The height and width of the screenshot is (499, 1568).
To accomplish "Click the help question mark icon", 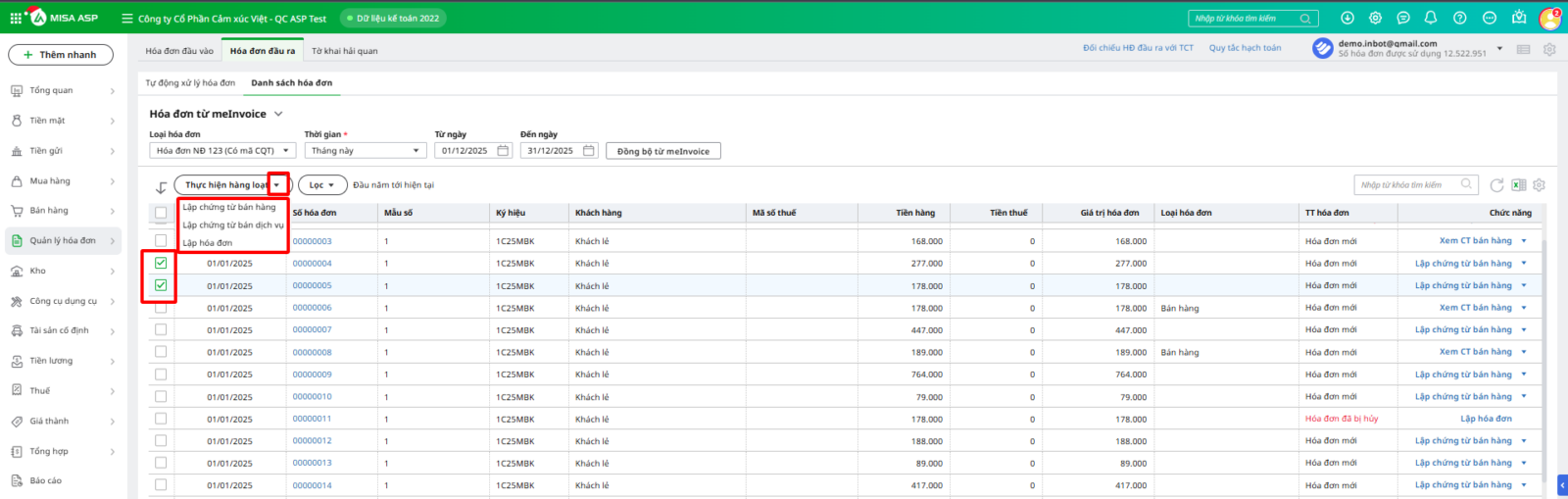I will (1459, 18).
